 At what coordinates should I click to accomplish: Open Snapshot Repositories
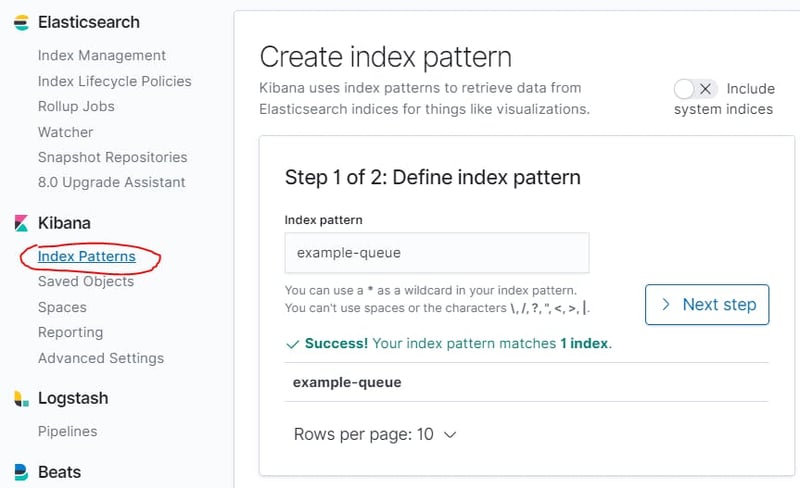(112, 157)
